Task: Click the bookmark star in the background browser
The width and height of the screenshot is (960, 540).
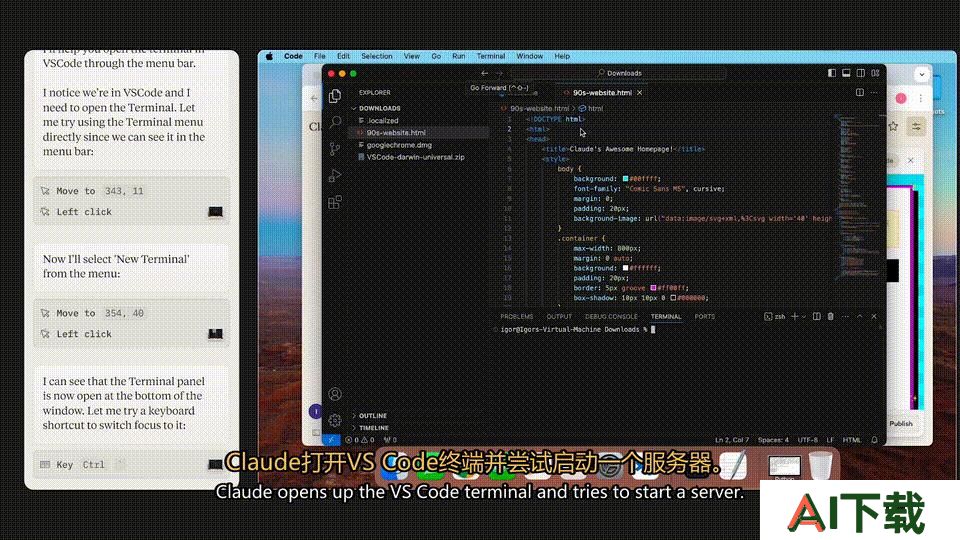Action: coord(893,126)
